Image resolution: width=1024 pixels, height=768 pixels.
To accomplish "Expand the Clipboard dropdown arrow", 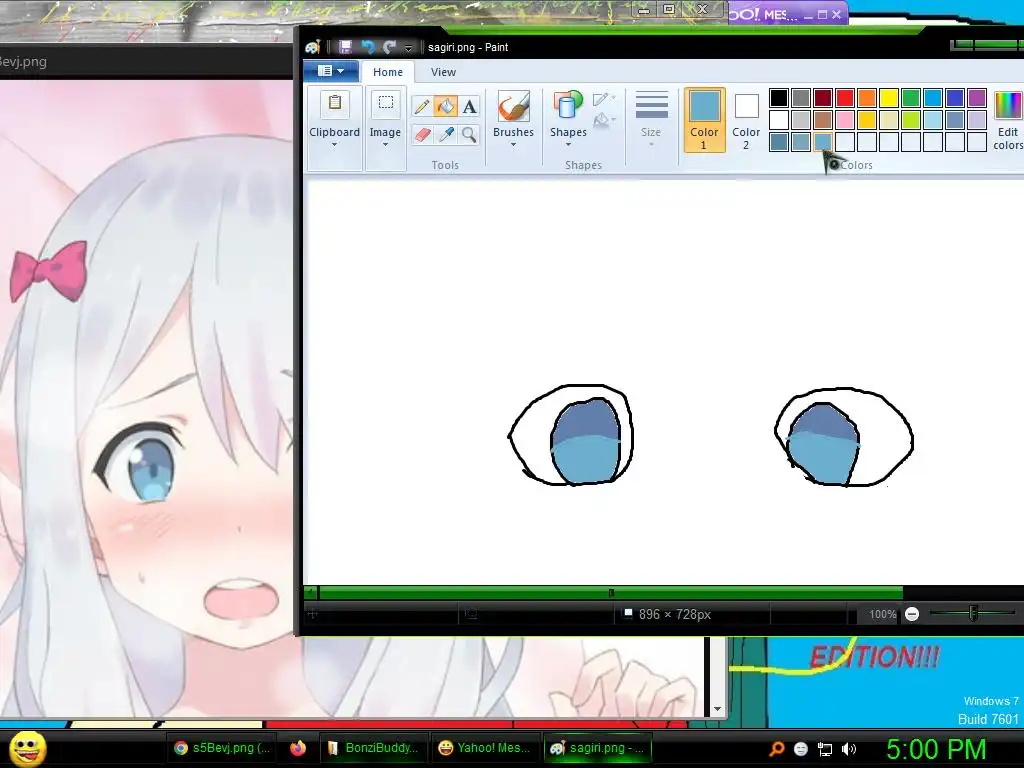I will (x=334, y=145).
